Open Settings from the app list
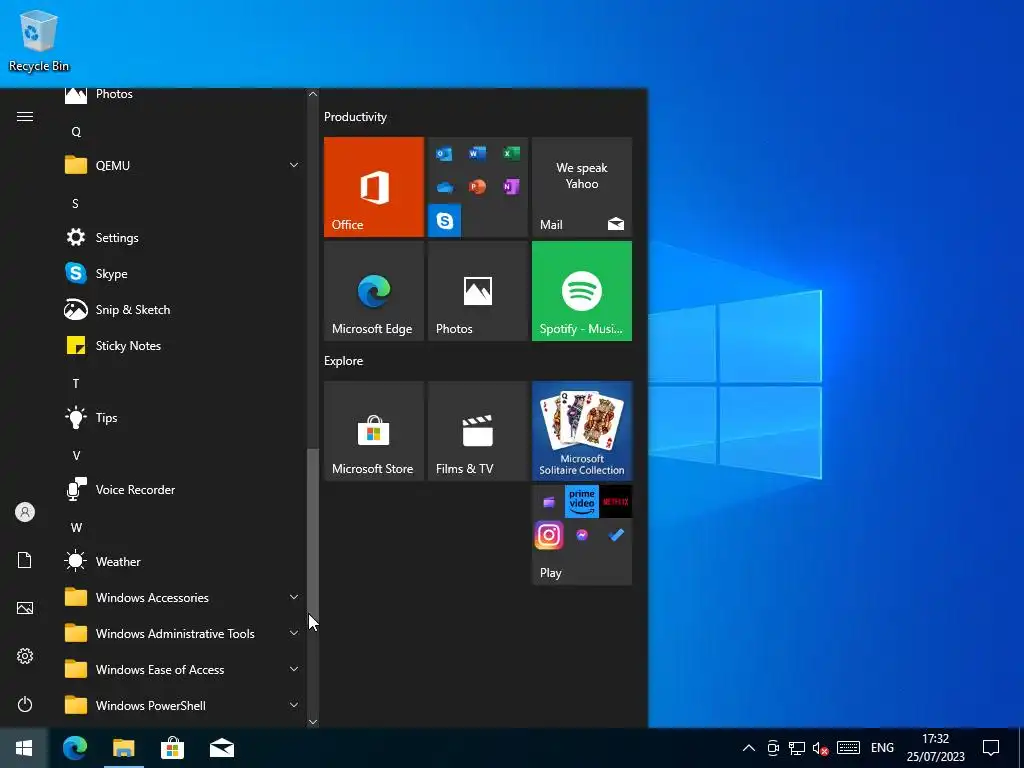Image resolution: width=1024 pixels, height=768 pixels. [183, 238]
